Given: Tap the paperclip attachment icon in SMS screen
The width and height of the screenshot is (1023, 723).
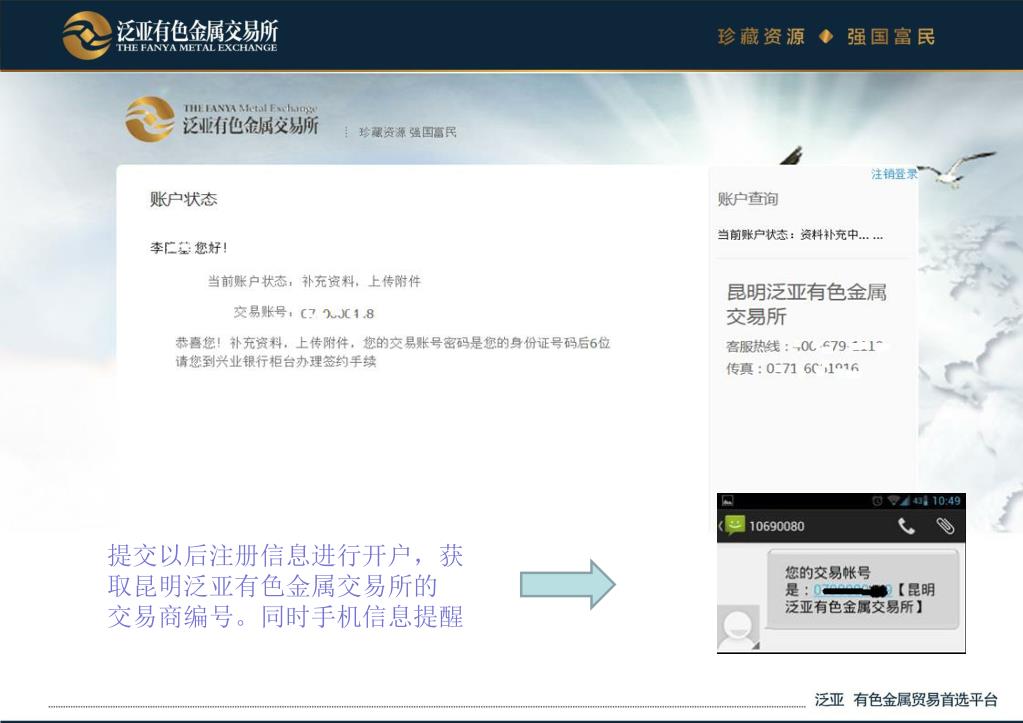Looking at the screenshot, I should (x=945, y=526).
